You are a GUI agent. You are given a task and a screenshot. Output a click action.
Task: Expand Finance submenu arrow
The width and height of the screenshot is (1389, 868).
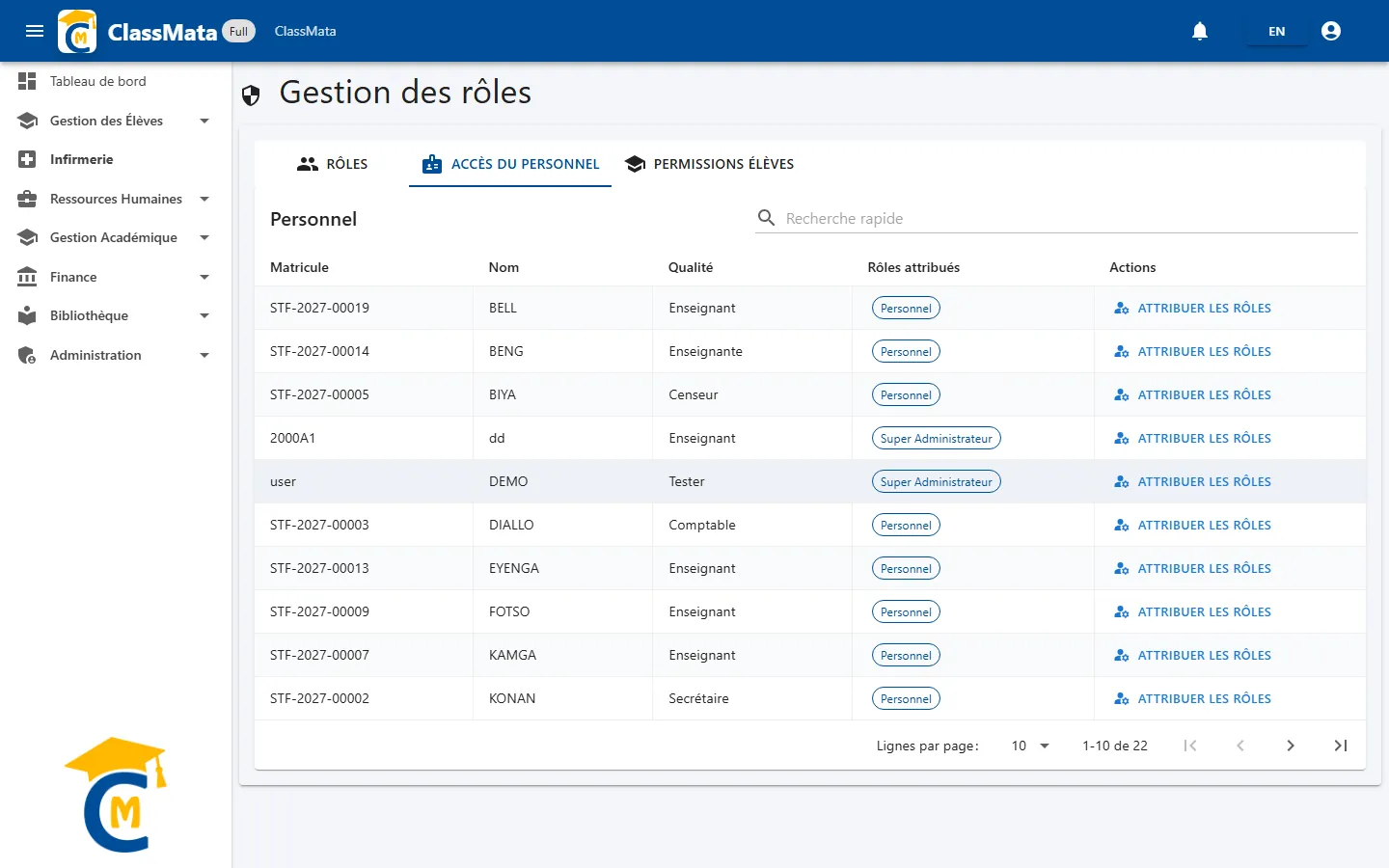[204, 277]
